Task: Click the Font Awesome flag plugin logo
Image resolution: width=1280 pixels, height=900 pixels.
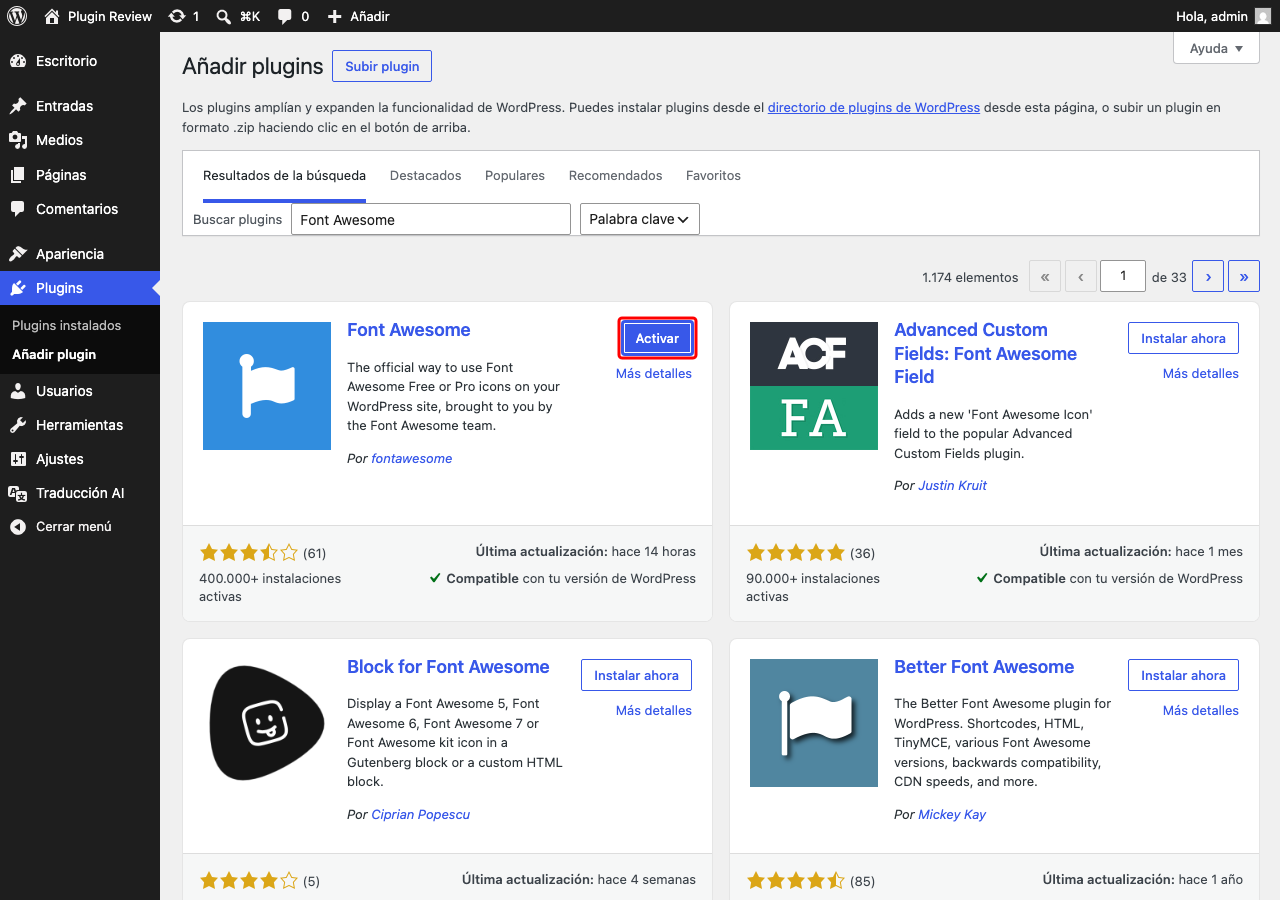Action: click(x=267, y=386)
